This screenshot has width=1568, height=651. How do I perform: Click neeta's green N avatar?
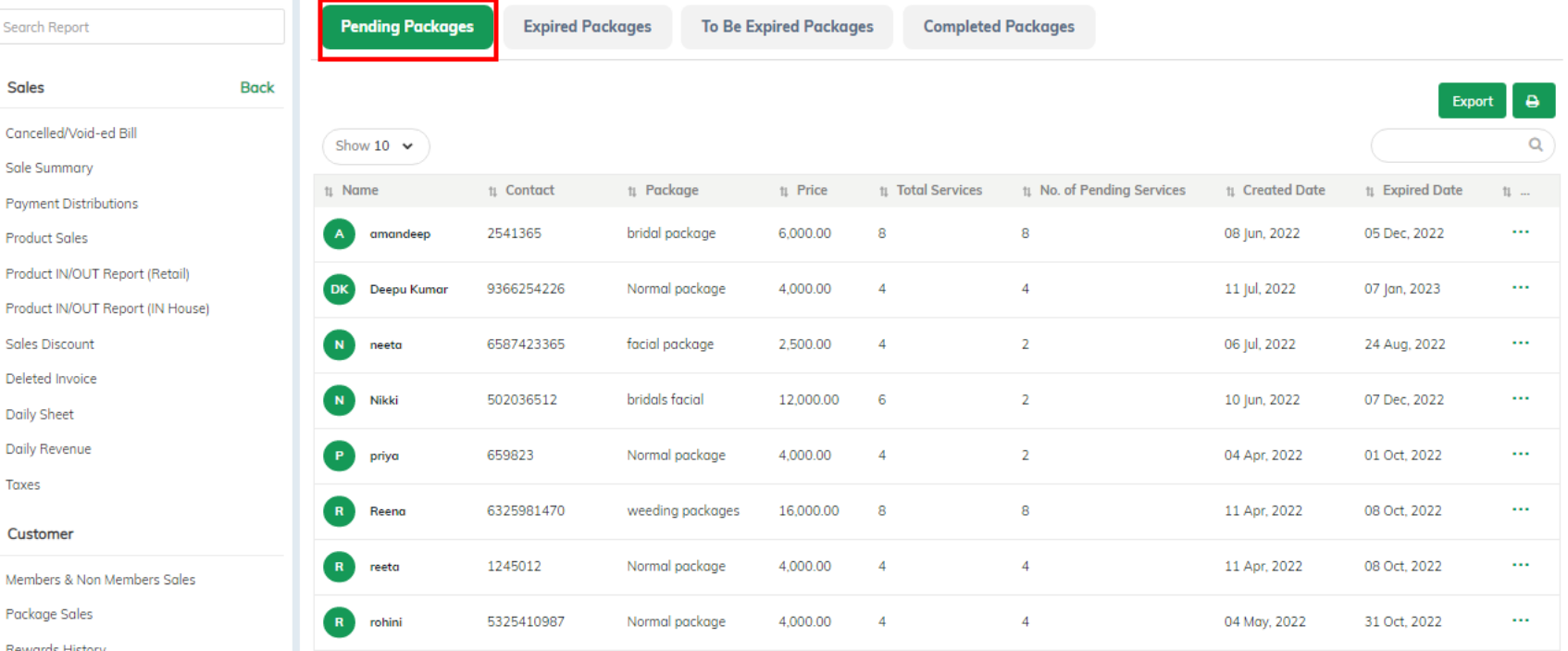[339, 344]
